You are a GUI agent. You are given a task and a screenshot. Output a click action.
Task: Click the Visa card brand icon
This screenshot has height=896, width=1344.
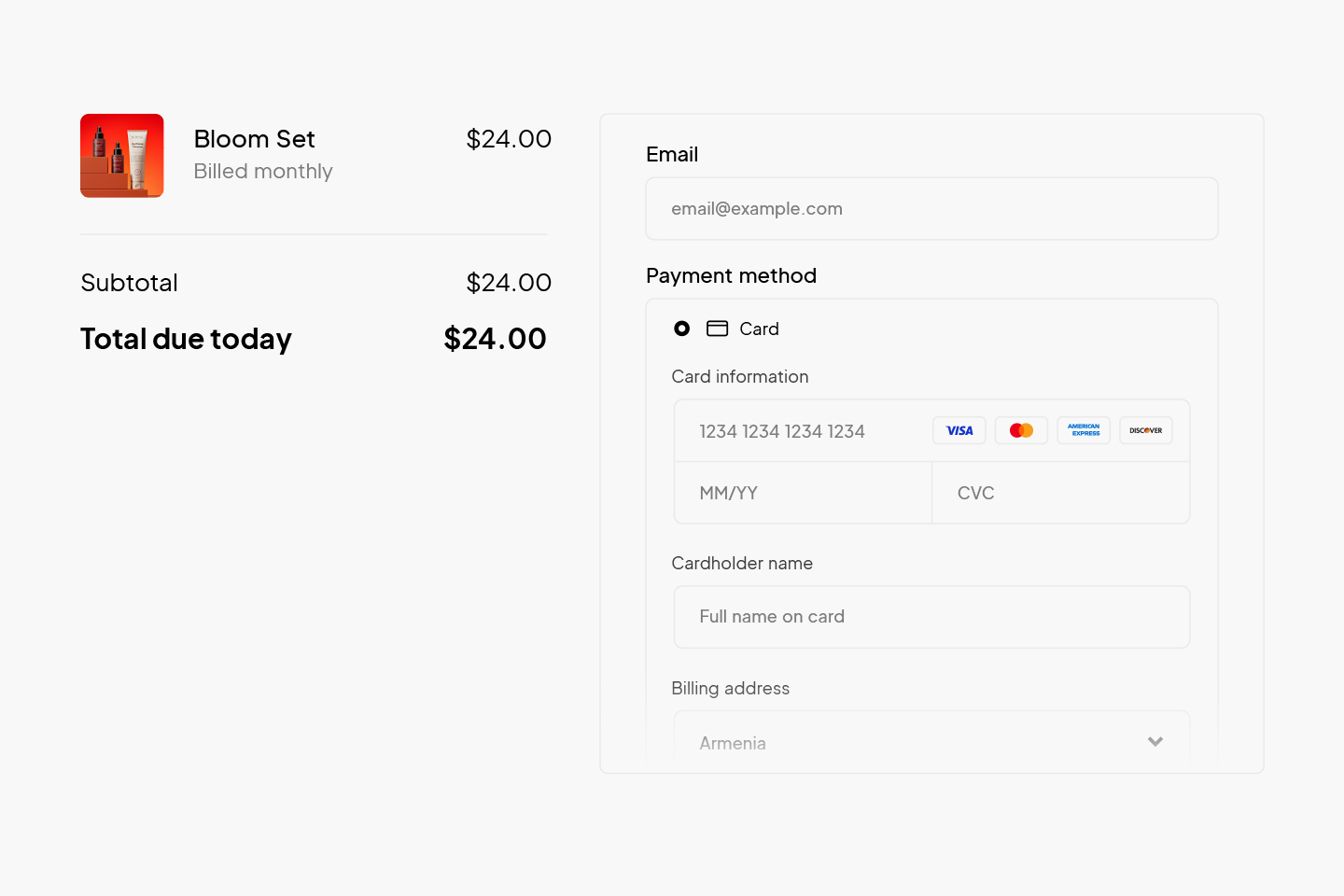(x=959, y=430)
